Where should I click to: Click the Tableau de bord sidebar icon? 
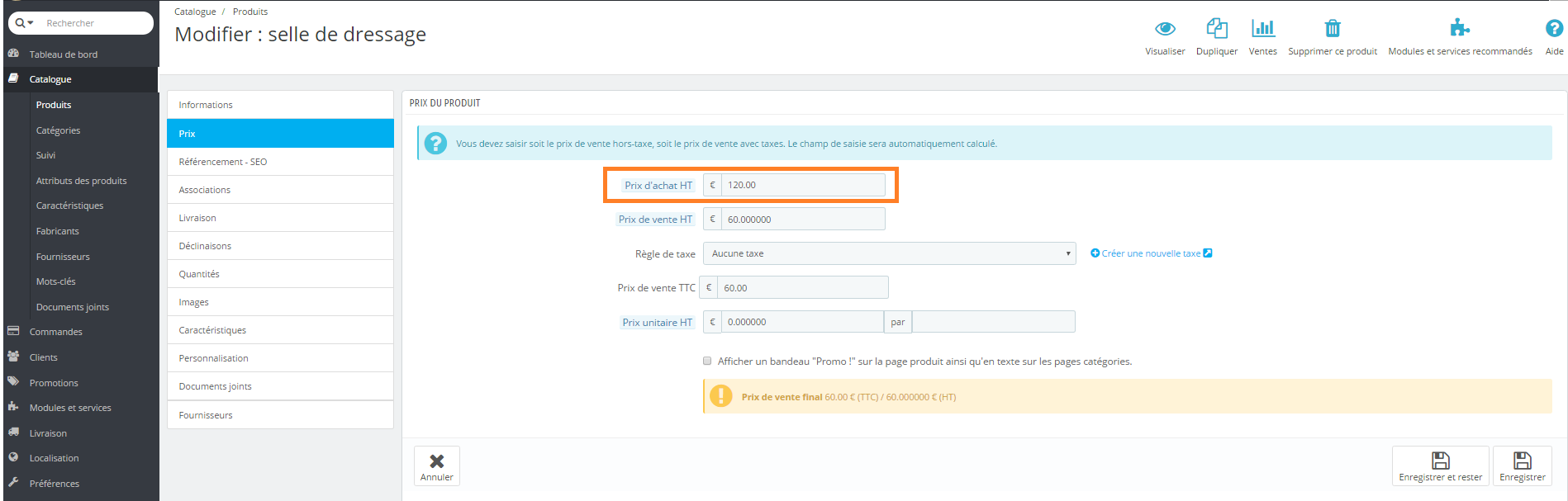click(x=13, y=53)
